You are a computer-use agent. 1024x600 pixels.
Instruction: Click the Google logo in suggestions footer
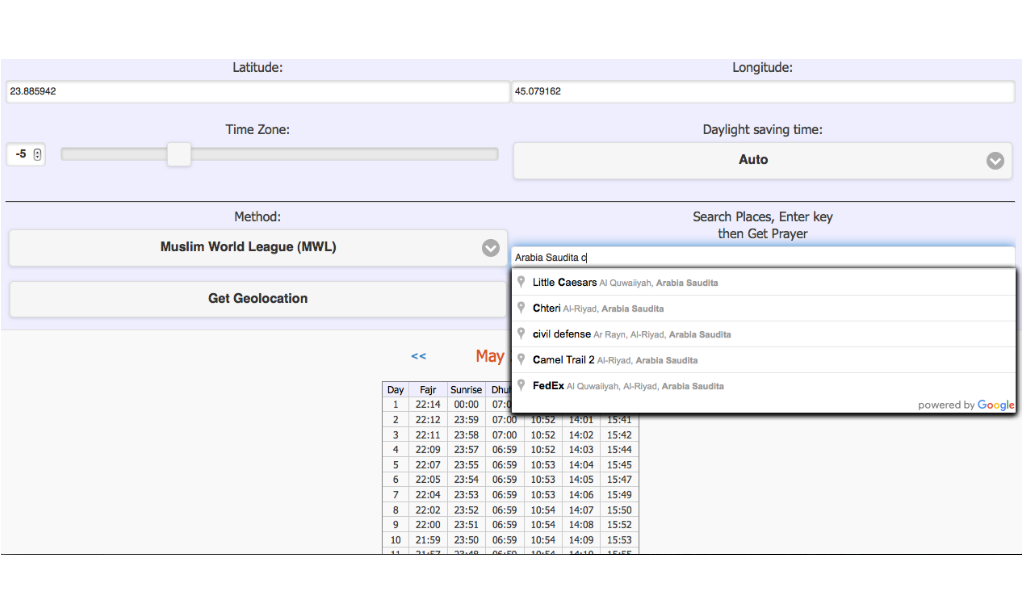[996, 405]
